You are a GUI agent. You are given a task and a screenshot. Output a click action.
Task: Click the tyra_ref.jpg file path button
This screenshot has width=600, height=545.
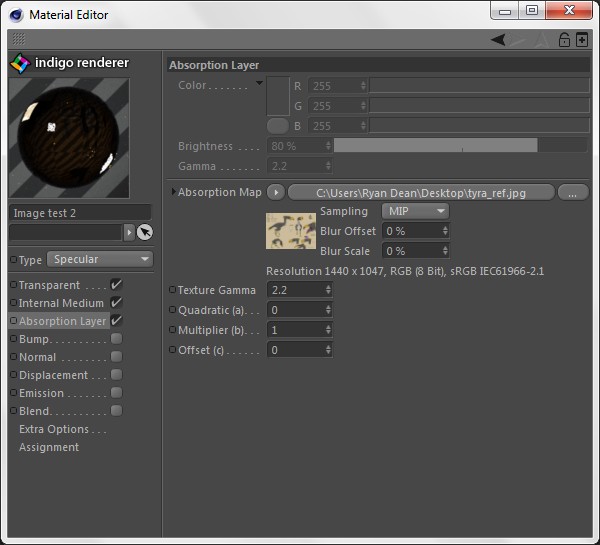point(420,192)
